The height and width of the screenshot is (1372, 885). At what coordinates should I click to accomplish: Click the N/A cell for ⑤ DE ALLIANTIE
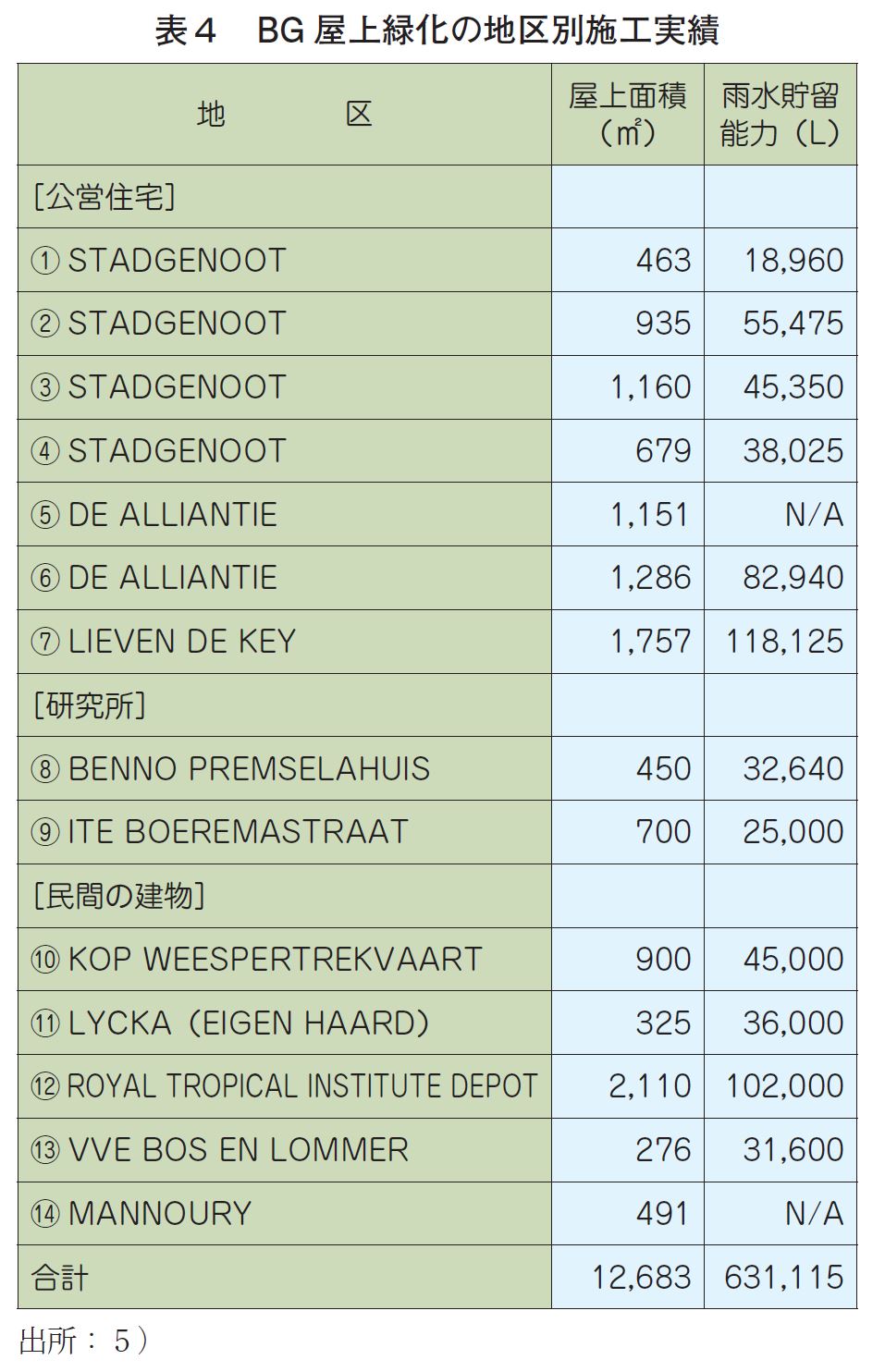[781, 514]
